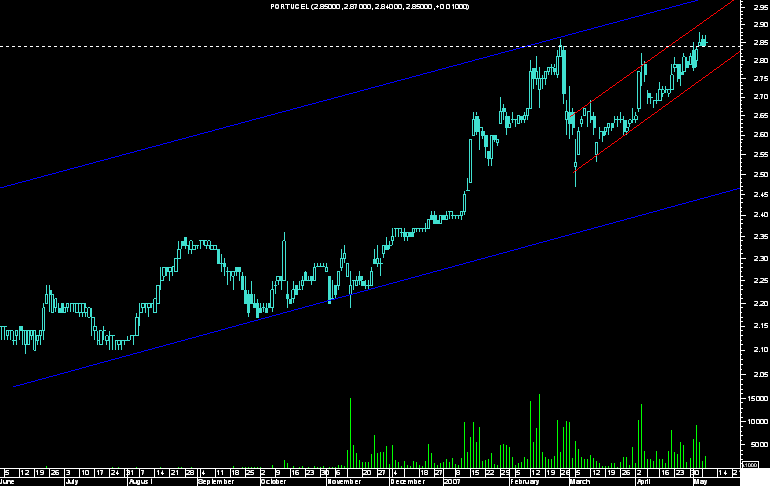This screenshot has height=486, width=770.
Task: Click the December month label
Action: (408, 482)
